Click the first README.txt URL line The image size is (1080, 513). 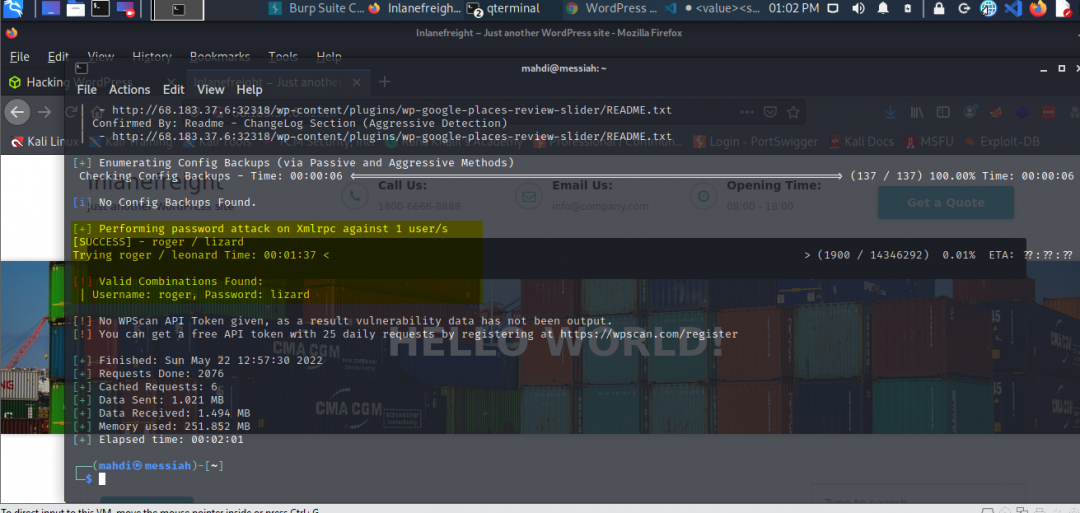pyautogui.click(x=391, y=110)
